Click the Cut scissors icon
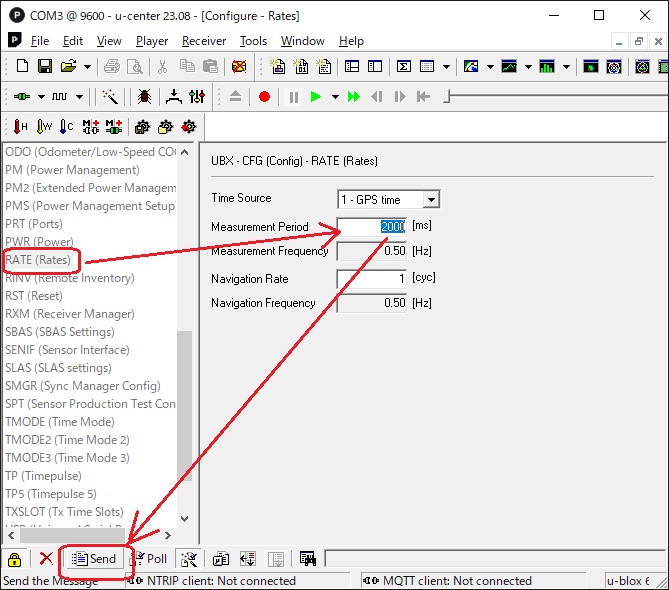 pyautogui.click(x=162, y=67)
